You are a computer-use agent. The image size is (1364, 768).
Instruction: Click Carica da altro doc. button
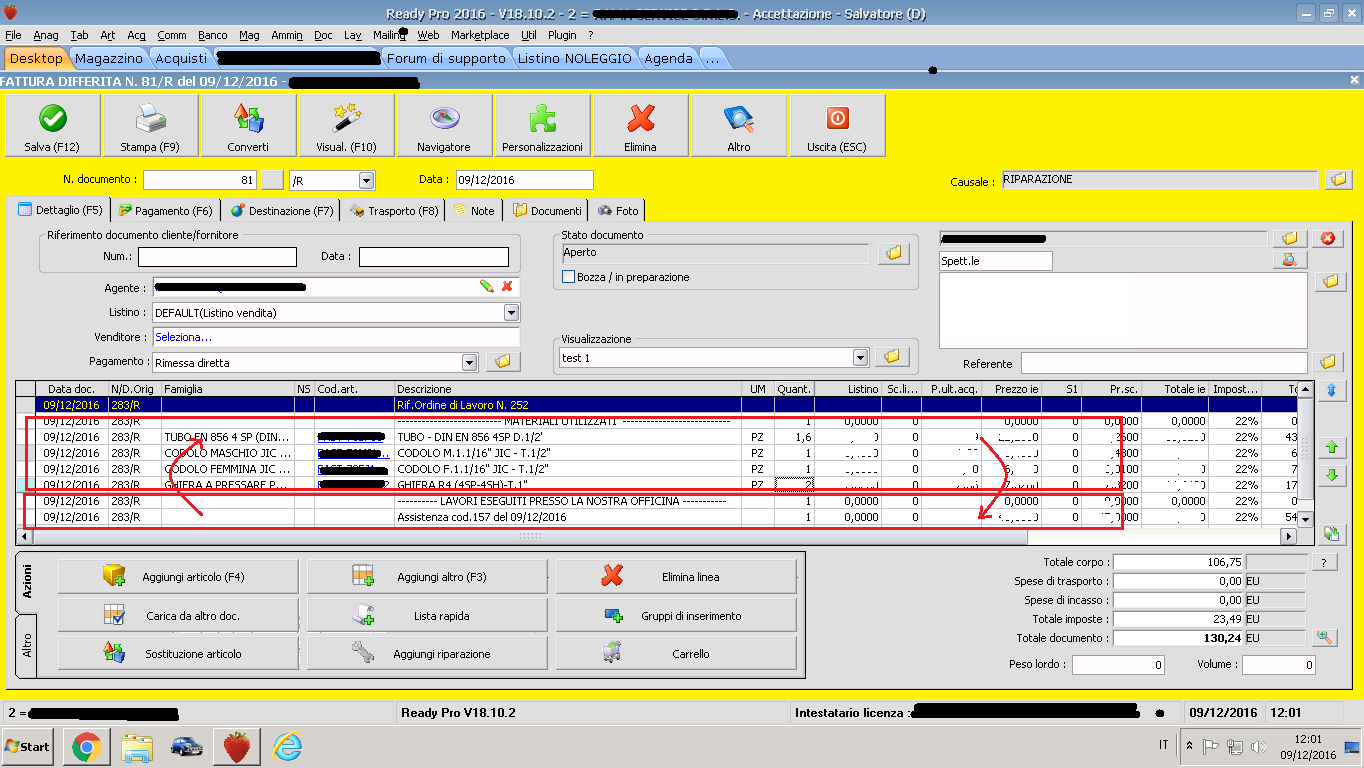tap(178, 615)
